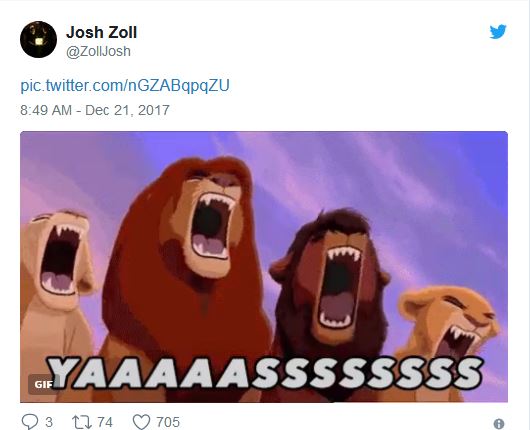The height and width of the screenshot is (430, 530).
Task: Click the reply count 3
Action: pyautogui.click(x=49, y=422)
